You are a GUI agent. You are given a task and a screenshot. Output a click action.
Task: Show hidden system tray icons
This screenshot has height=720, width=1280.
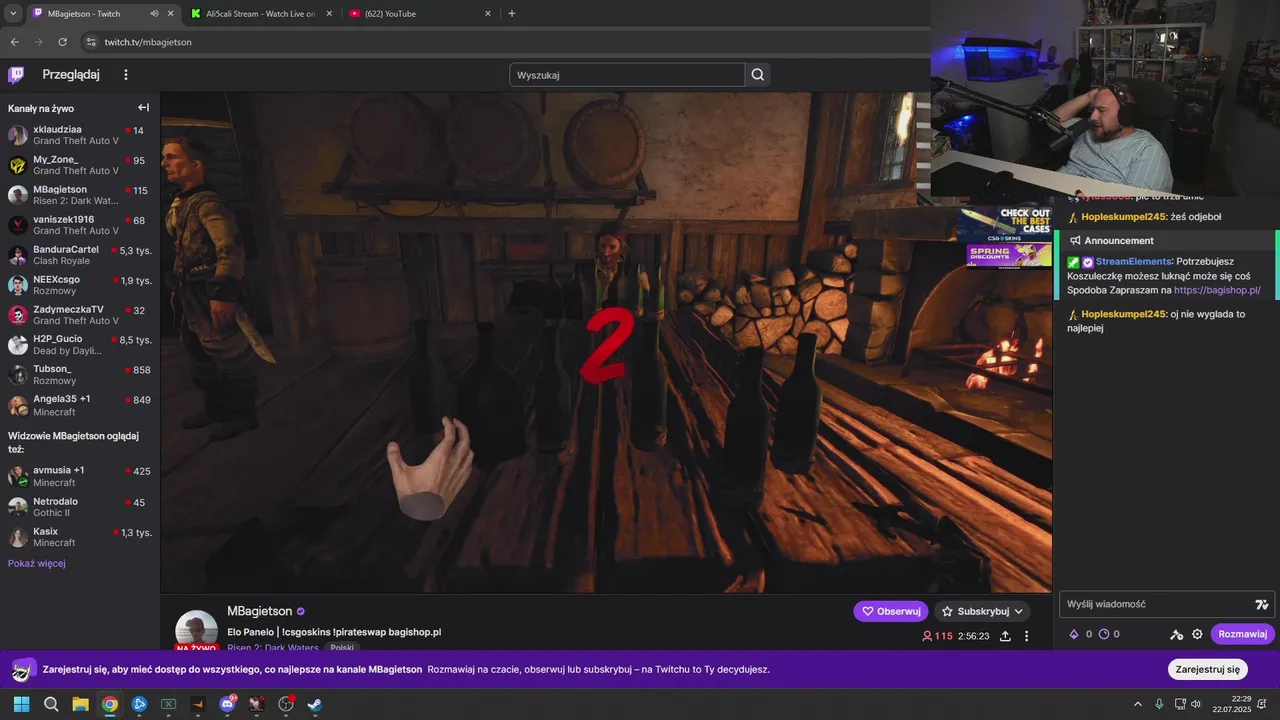click(1137, 704)
